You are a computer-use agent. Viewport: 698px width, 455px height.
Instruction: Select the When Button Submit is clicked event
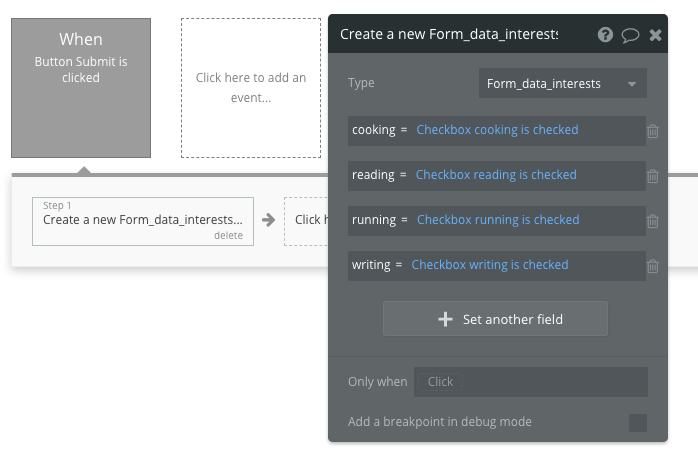pyautogui.click(x=81, y=88)
